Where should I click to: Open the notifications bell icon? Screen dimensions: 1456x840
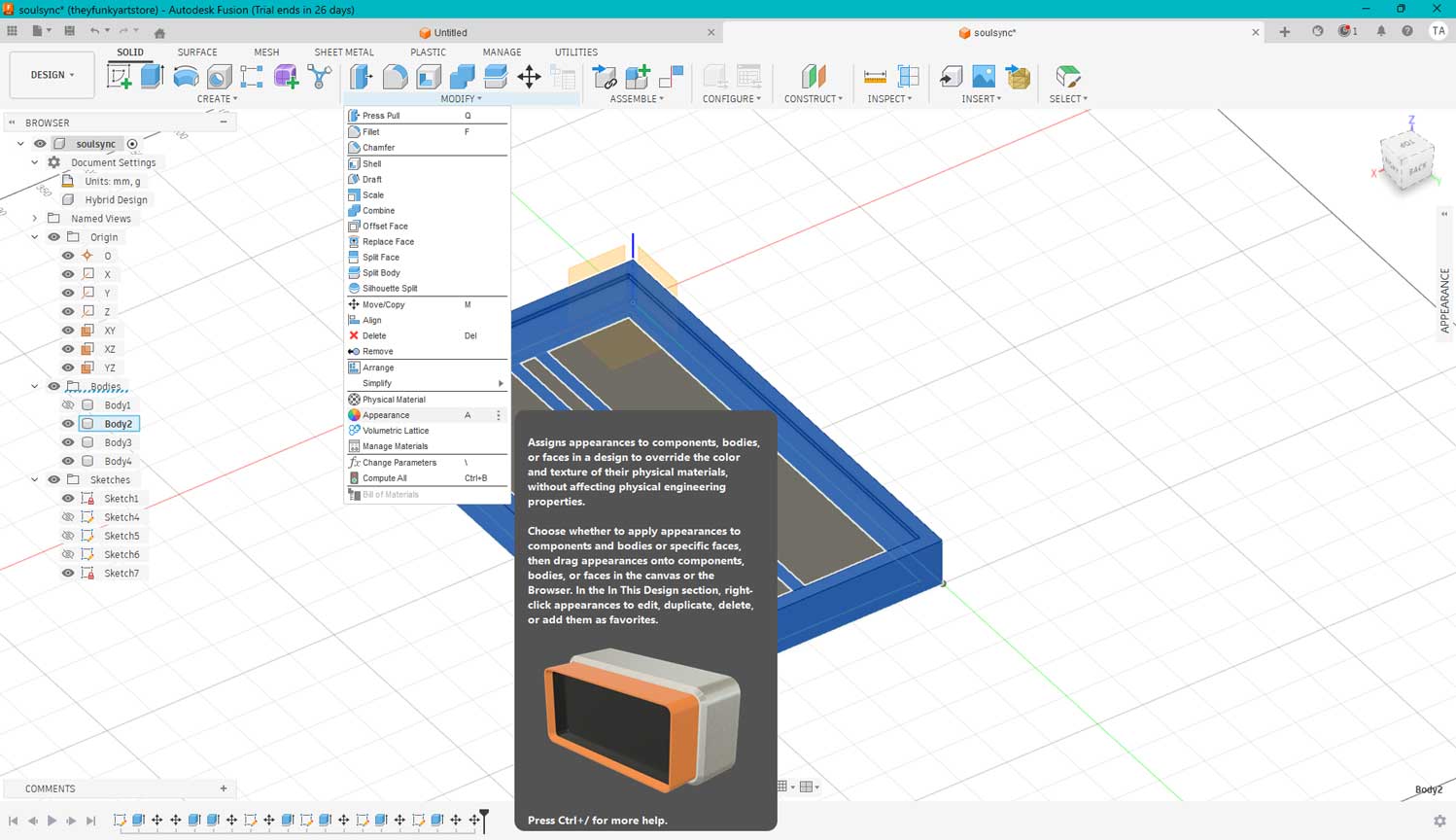[x=1380, y=31]
